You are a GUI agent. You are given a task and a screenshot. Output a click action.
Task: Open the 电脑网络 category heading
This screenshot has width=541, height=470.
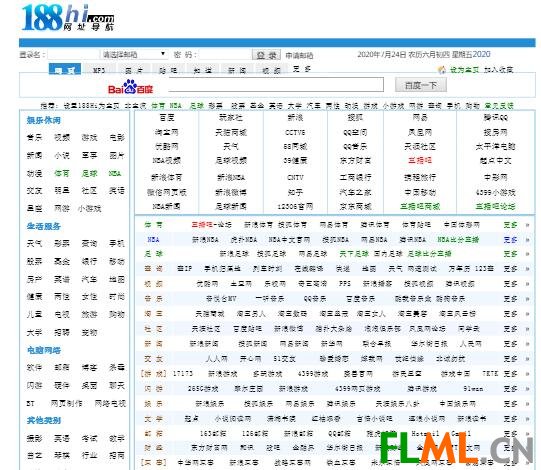pos(43,350)
